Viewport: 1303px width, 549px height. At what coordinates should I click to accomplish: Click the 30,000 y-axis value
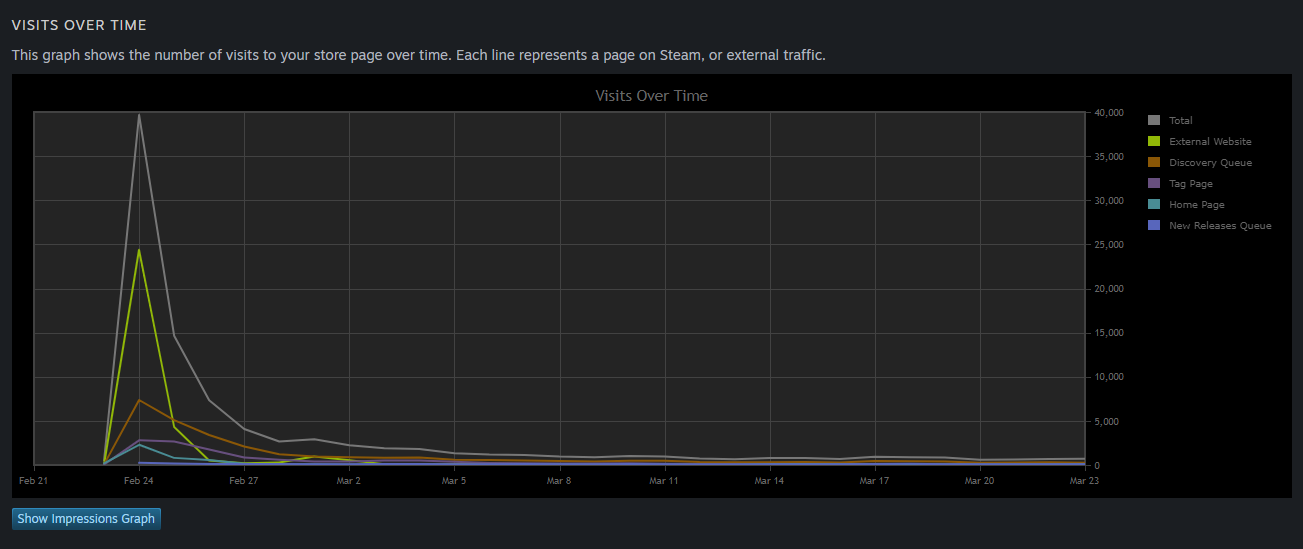point(1110,201)
